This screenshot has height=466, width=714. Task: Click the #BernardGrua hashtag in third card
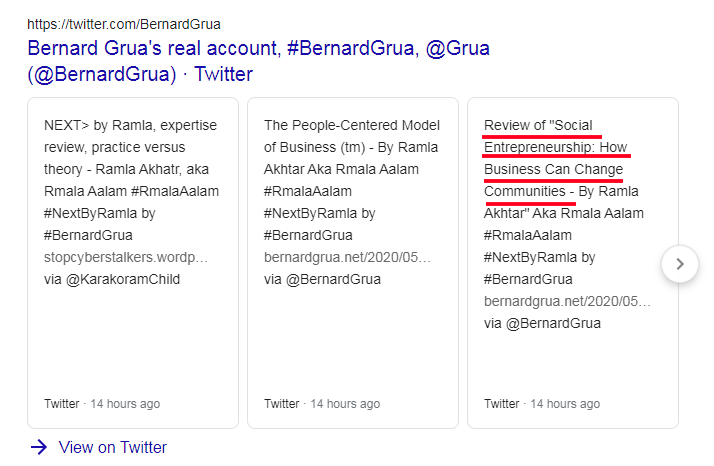(528, 279)
